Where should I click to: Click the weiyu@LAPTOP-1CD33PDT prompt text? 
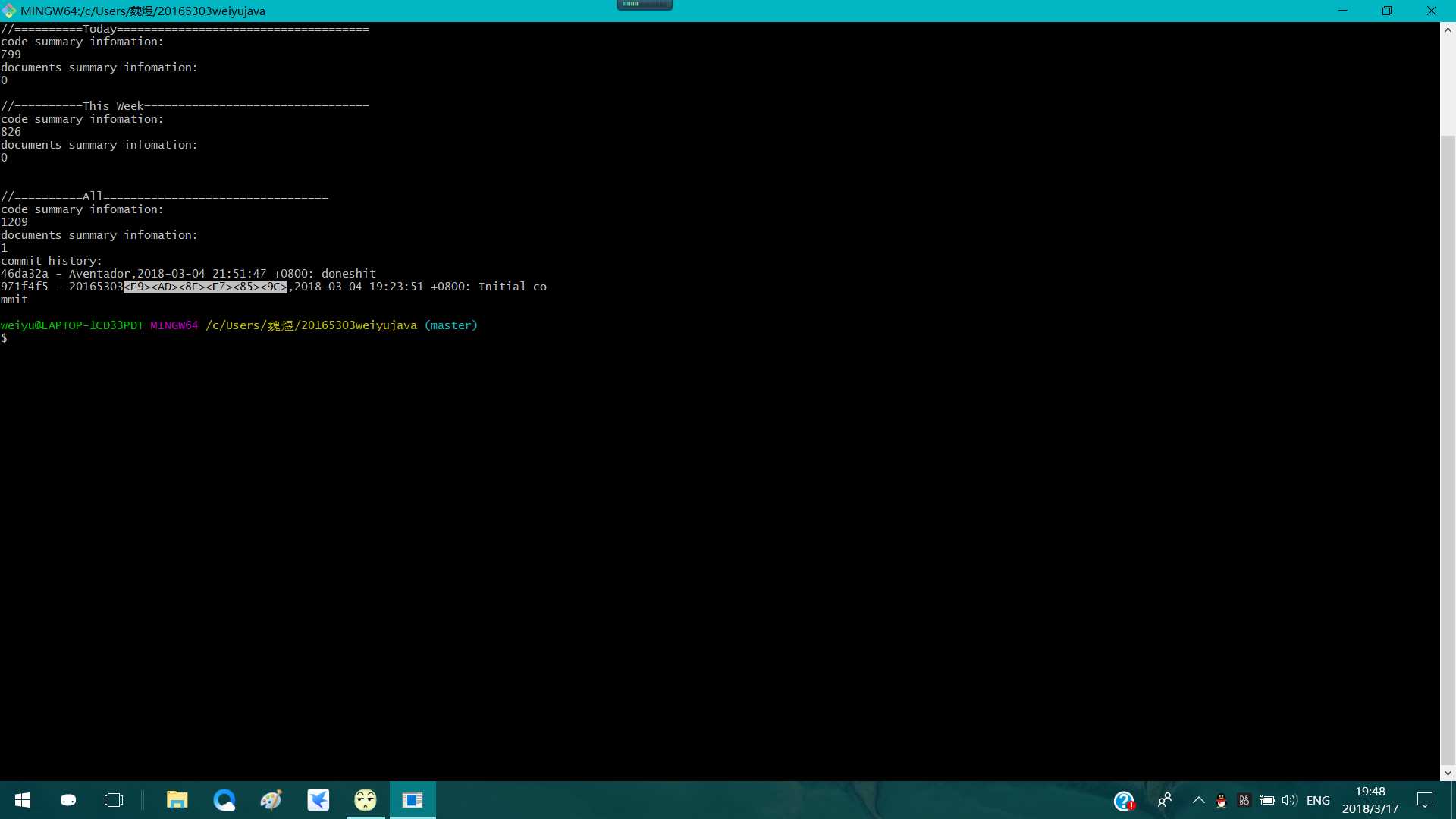72,325
